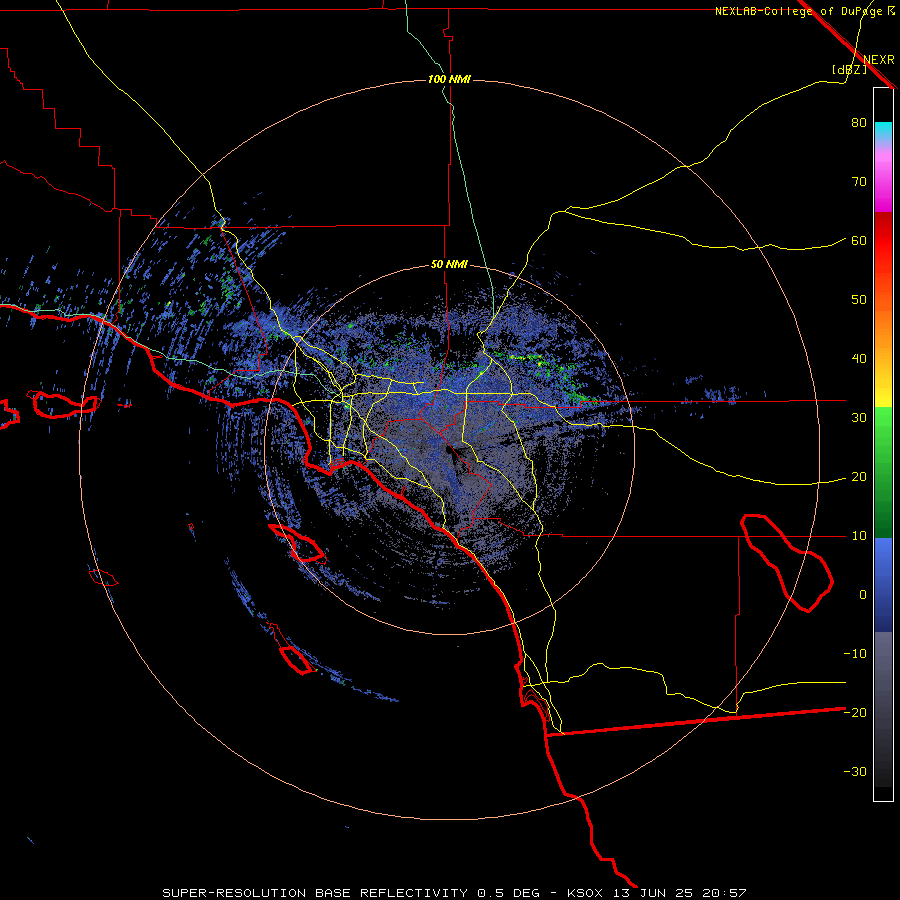Click the [dBZ] unit label

click(x=849, y=69)
